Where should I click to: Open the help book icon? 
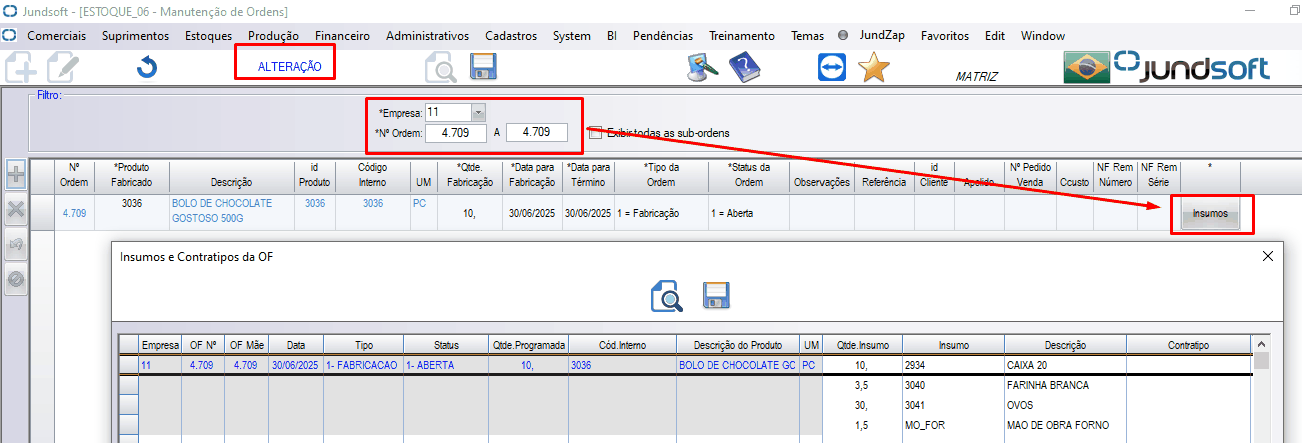pyautogui.click(x=745, y=68)
